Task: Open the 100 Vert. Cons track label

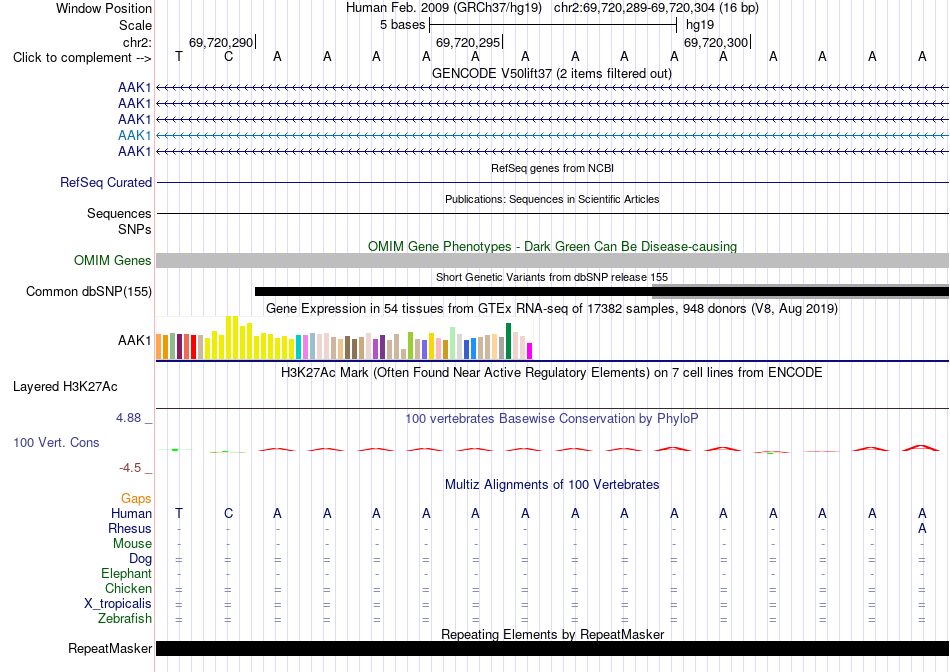Action: coord(56,442)
